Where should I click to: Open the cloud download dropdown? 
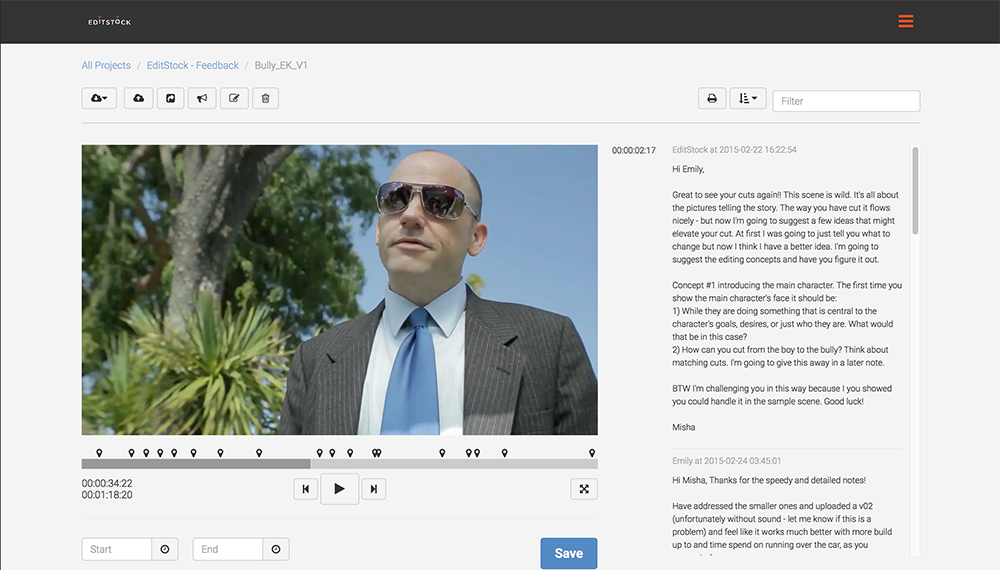(99, 98)
